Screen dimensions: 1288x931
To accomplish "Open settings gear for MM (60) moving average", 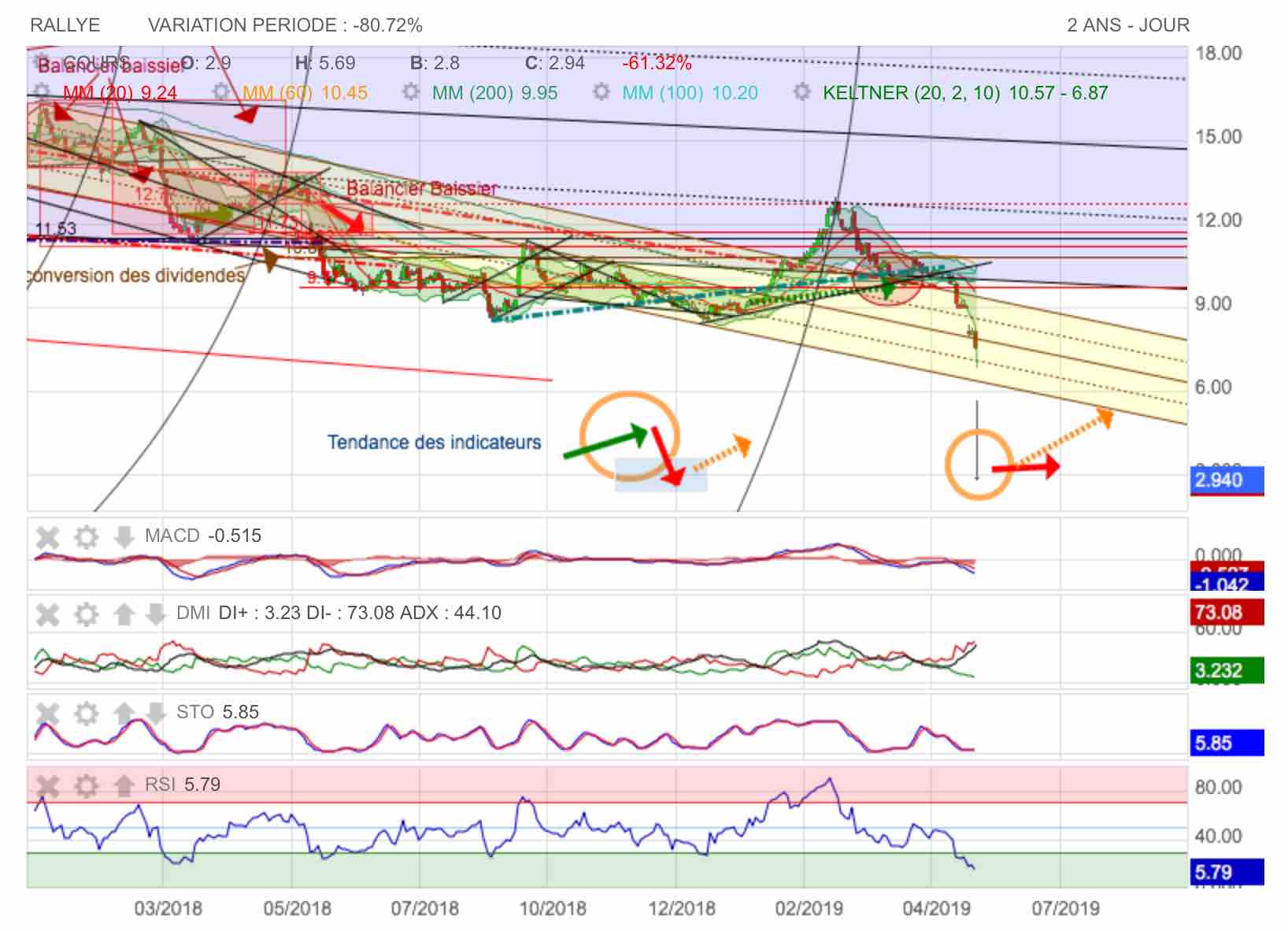I will tap(222, 92).
